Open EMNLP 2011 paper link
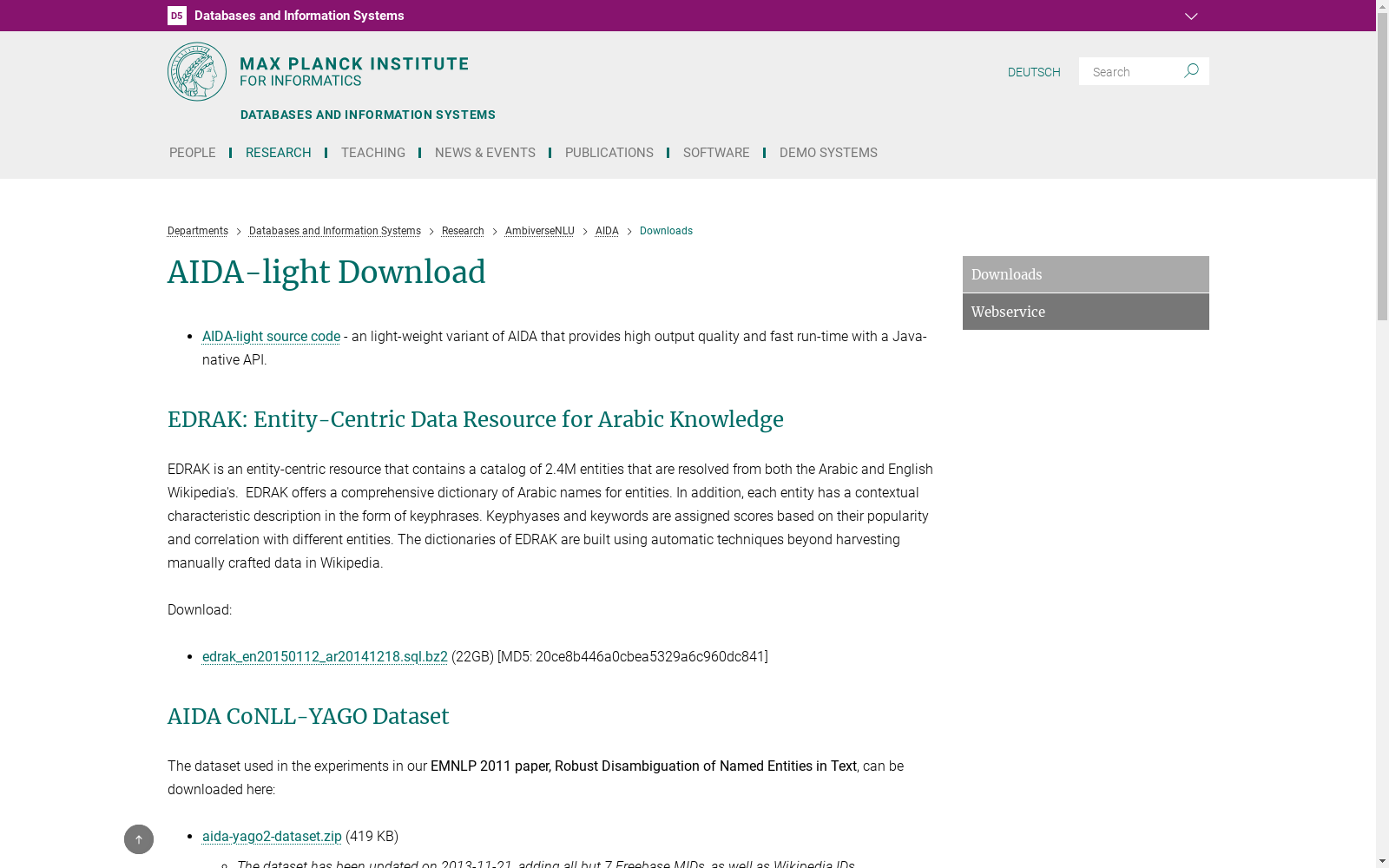Screen dimensions: 1389x868 click(x=643, y=766)
